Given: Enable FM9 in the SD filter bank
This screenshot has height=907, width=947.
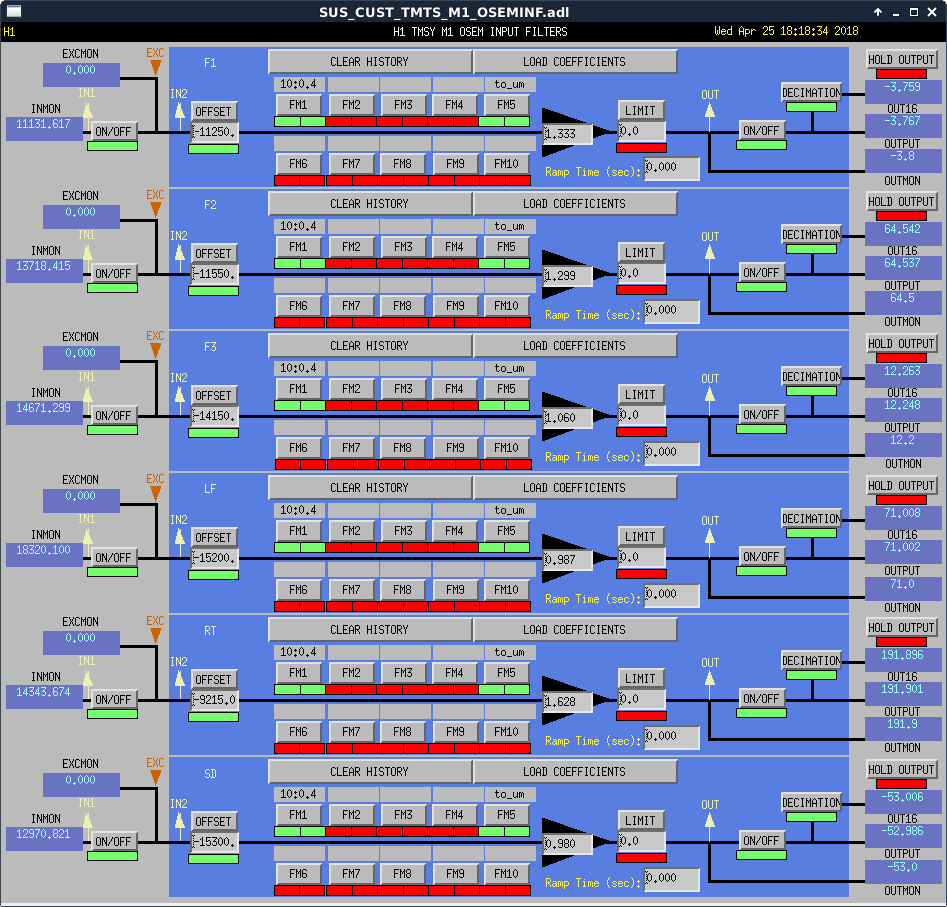Looking at the screenshot, I should [455, 873].
